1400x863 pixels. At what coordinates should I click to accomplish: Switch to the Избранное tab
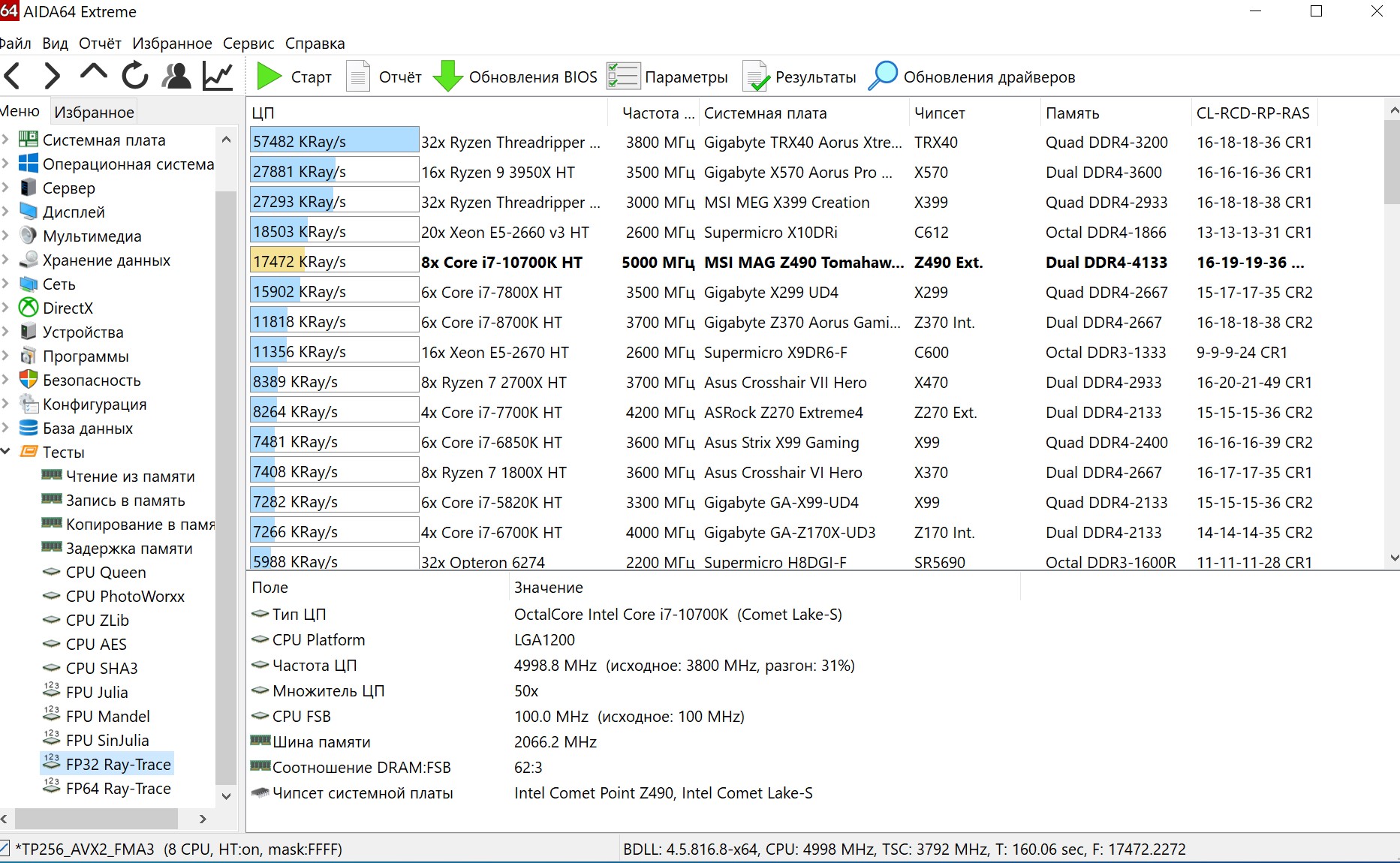click(x=94, y=112)
